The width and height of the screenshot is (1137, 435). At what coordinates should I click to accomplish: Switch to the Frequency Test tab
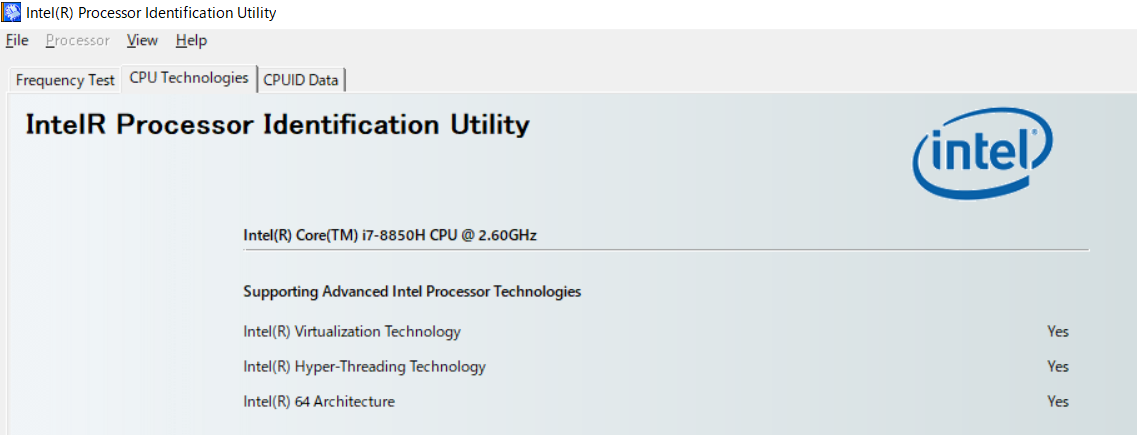(x=65, y=80)
